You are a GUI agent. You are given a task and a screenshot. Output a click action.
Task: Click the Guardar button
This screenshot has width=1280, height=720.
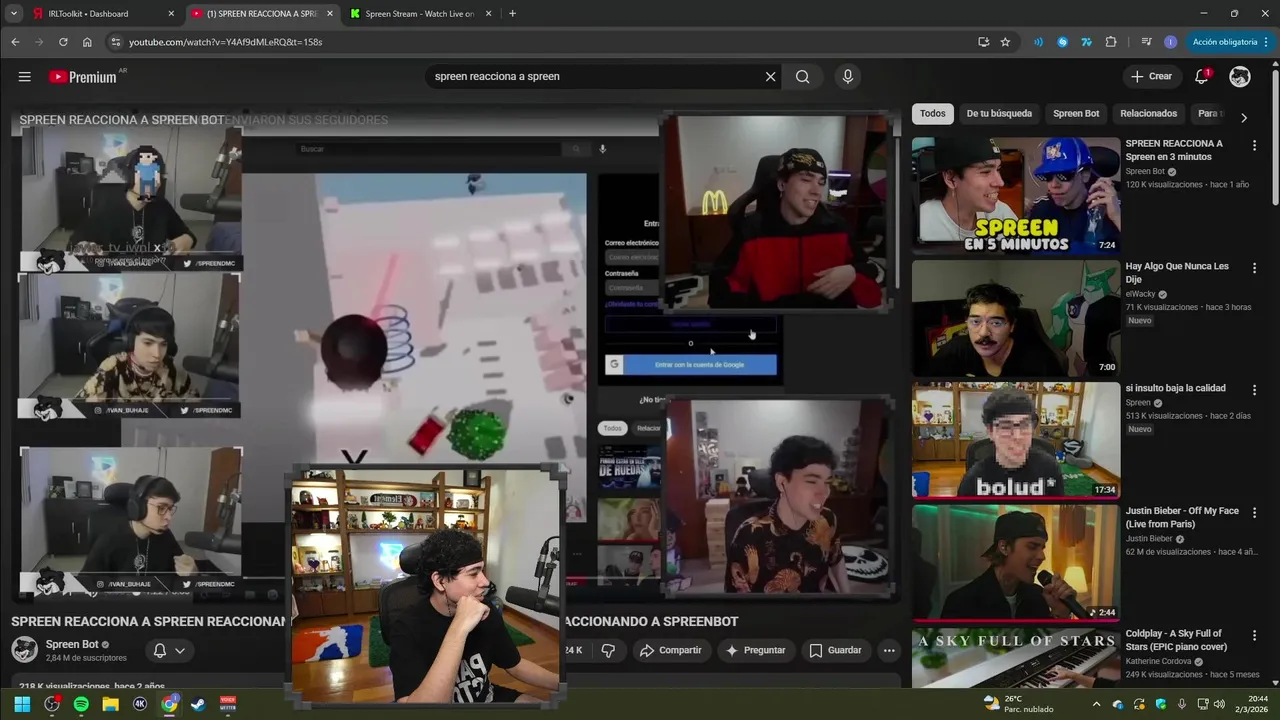[835, 650]
